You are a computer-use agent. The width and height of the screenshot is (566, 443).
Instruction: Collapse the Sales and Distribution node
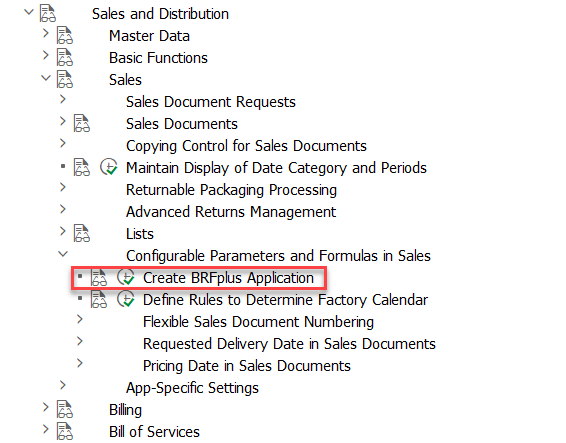29,12
